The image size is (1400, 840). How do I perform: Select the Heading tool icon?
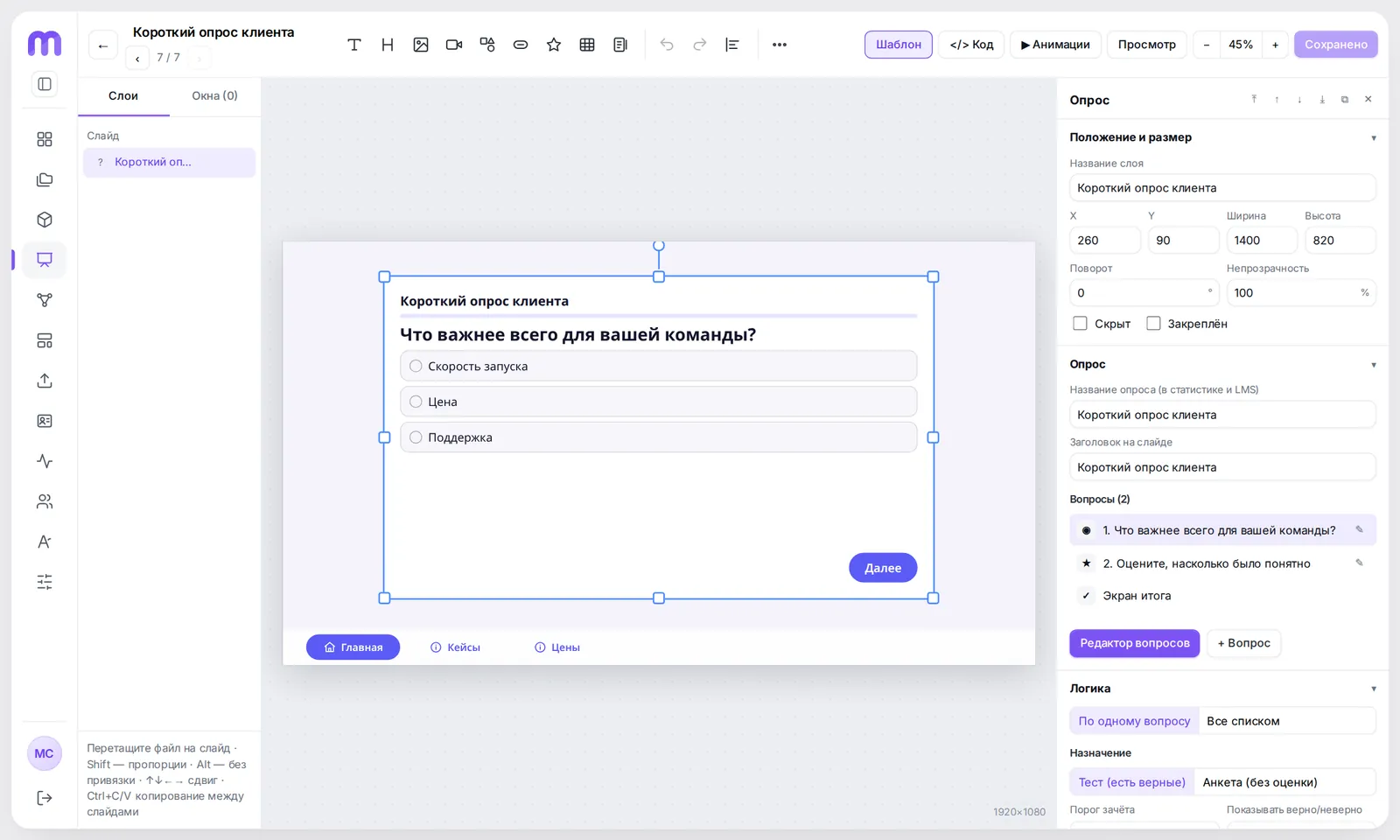[388, 45]
